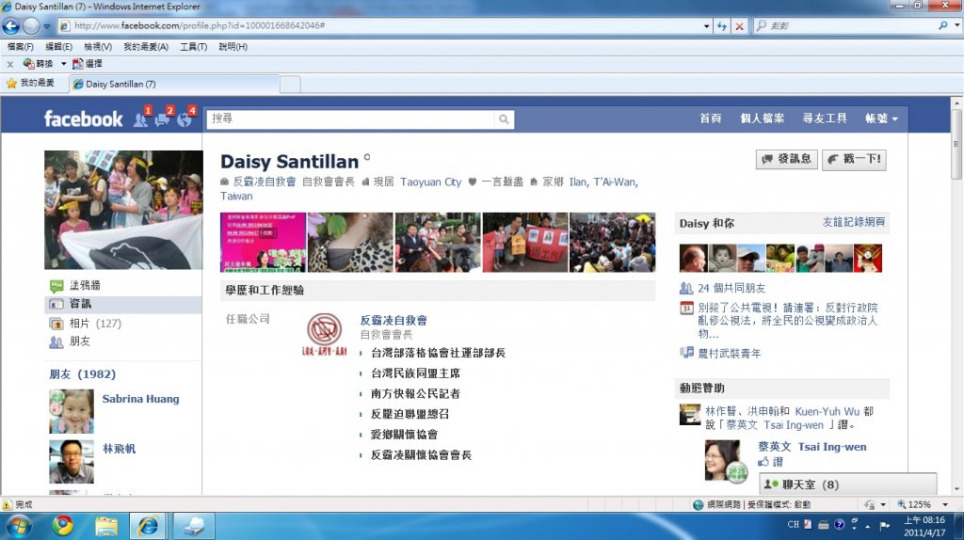Open Facebook notifications globe icon
Screen dimensions: 964x540
click(x=184, y=120)
